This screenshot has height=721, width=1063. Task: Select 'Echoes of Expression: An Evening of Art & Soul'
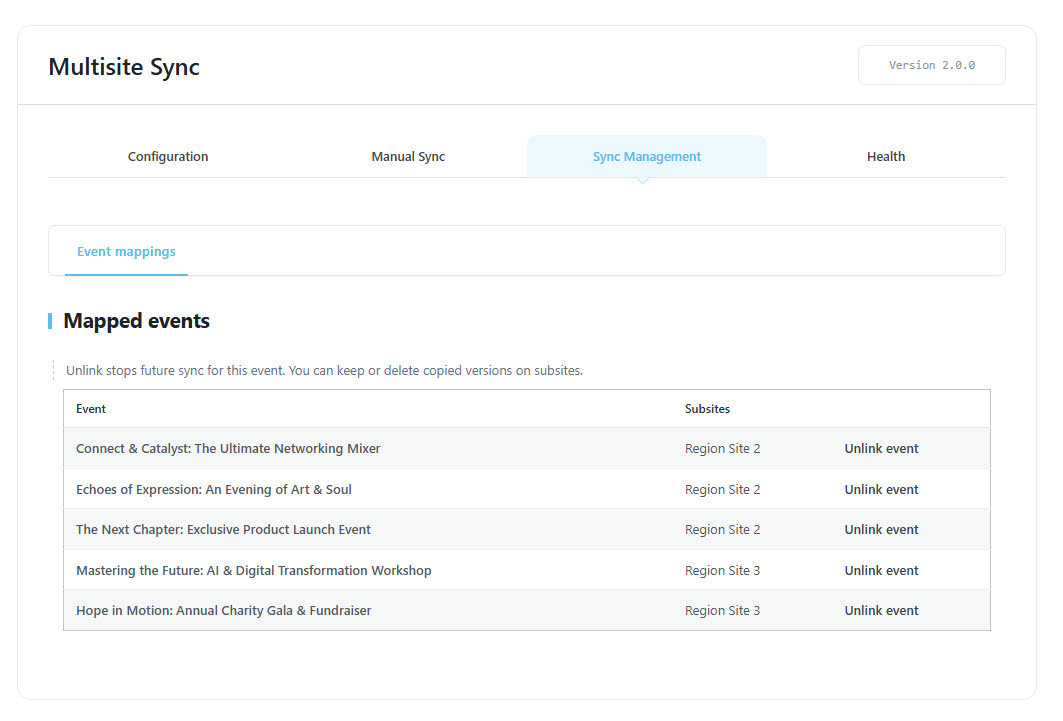tap(214, 489)
